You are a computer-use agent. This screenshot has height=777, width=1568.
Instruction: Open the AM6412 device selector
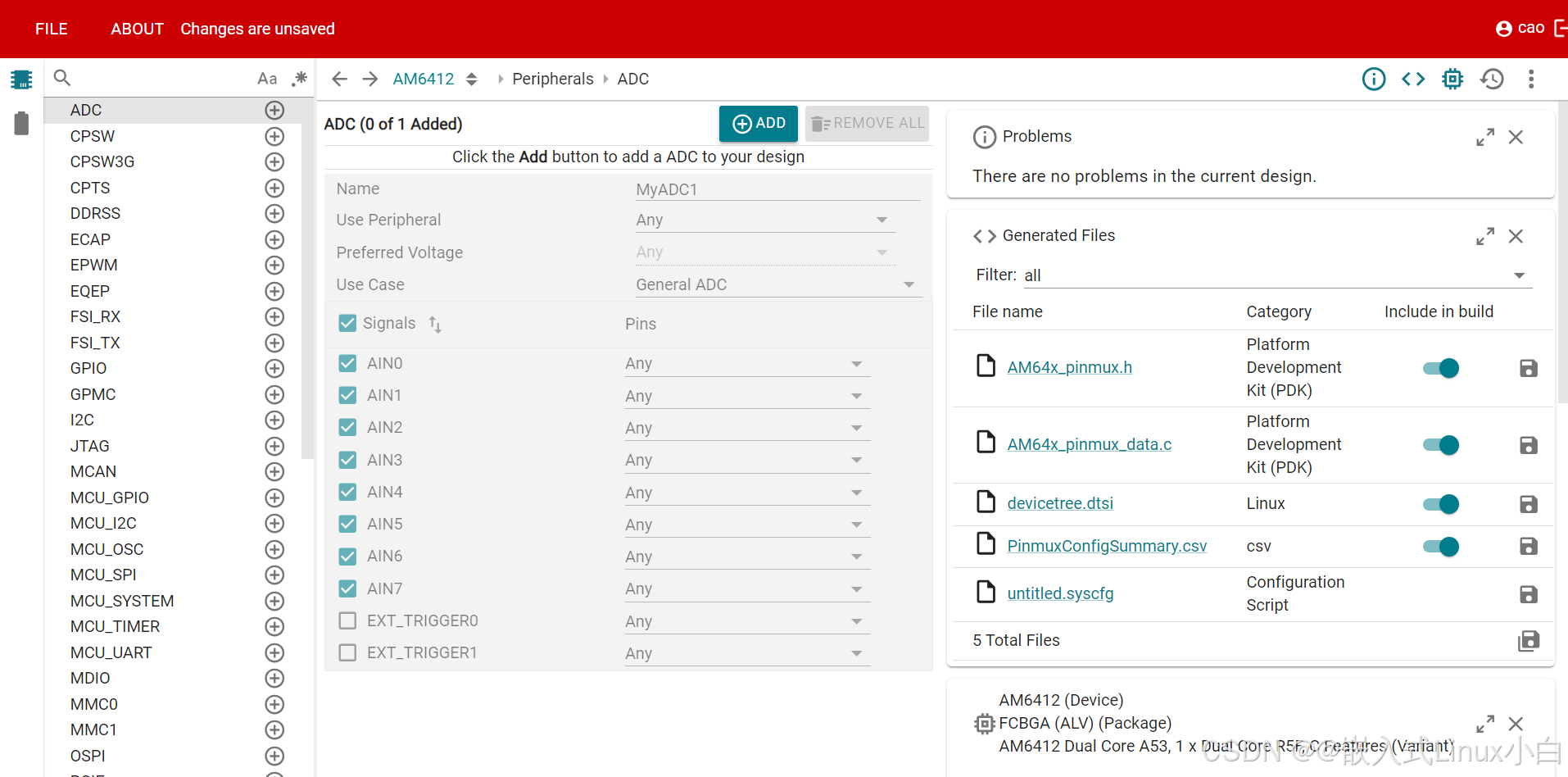click(435, 79)
